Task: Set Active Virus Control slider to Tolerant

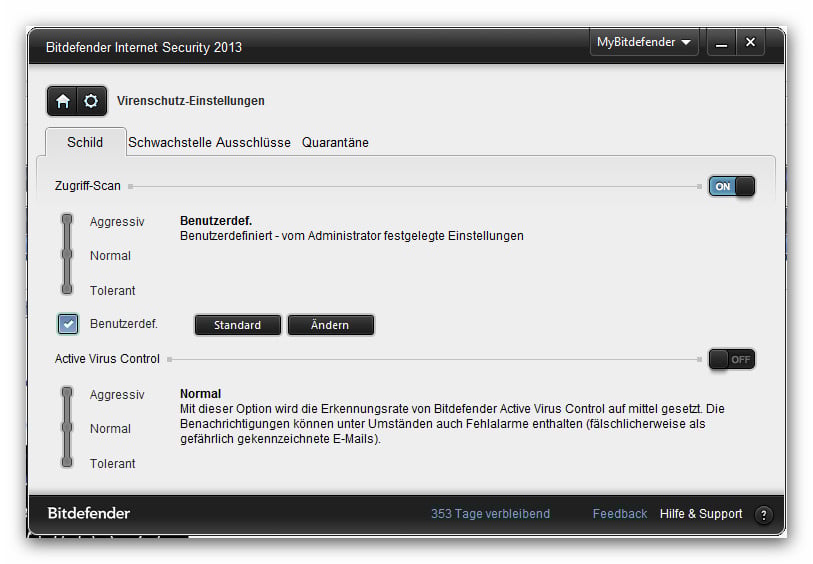Action: pyautogui.click(x=67, y=461)
